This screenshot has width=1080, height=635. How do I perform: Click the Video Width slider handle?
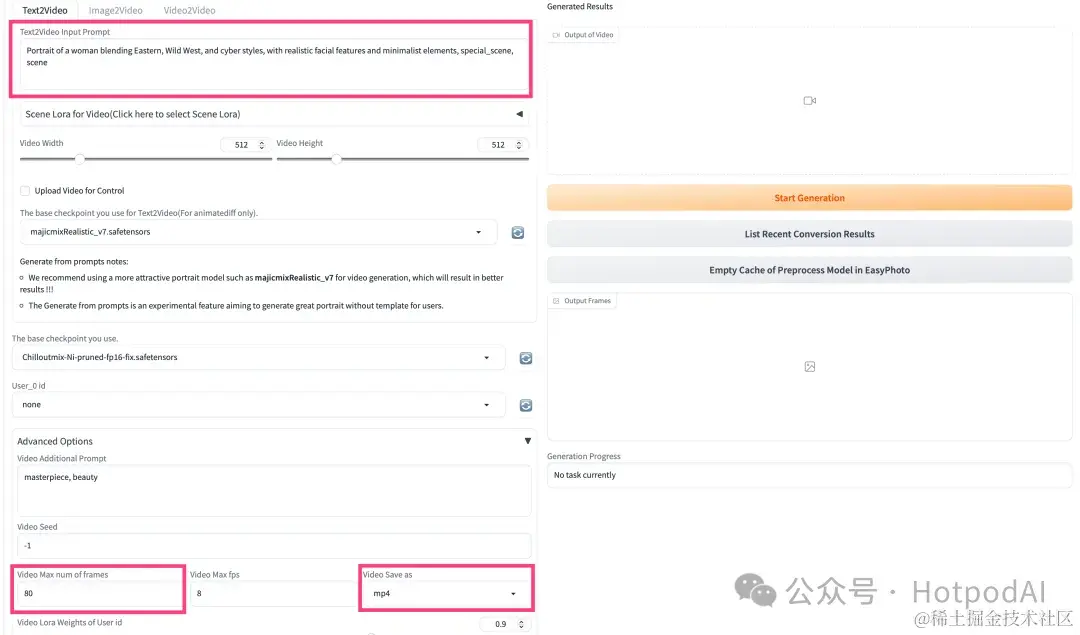[x=80, y=159]
